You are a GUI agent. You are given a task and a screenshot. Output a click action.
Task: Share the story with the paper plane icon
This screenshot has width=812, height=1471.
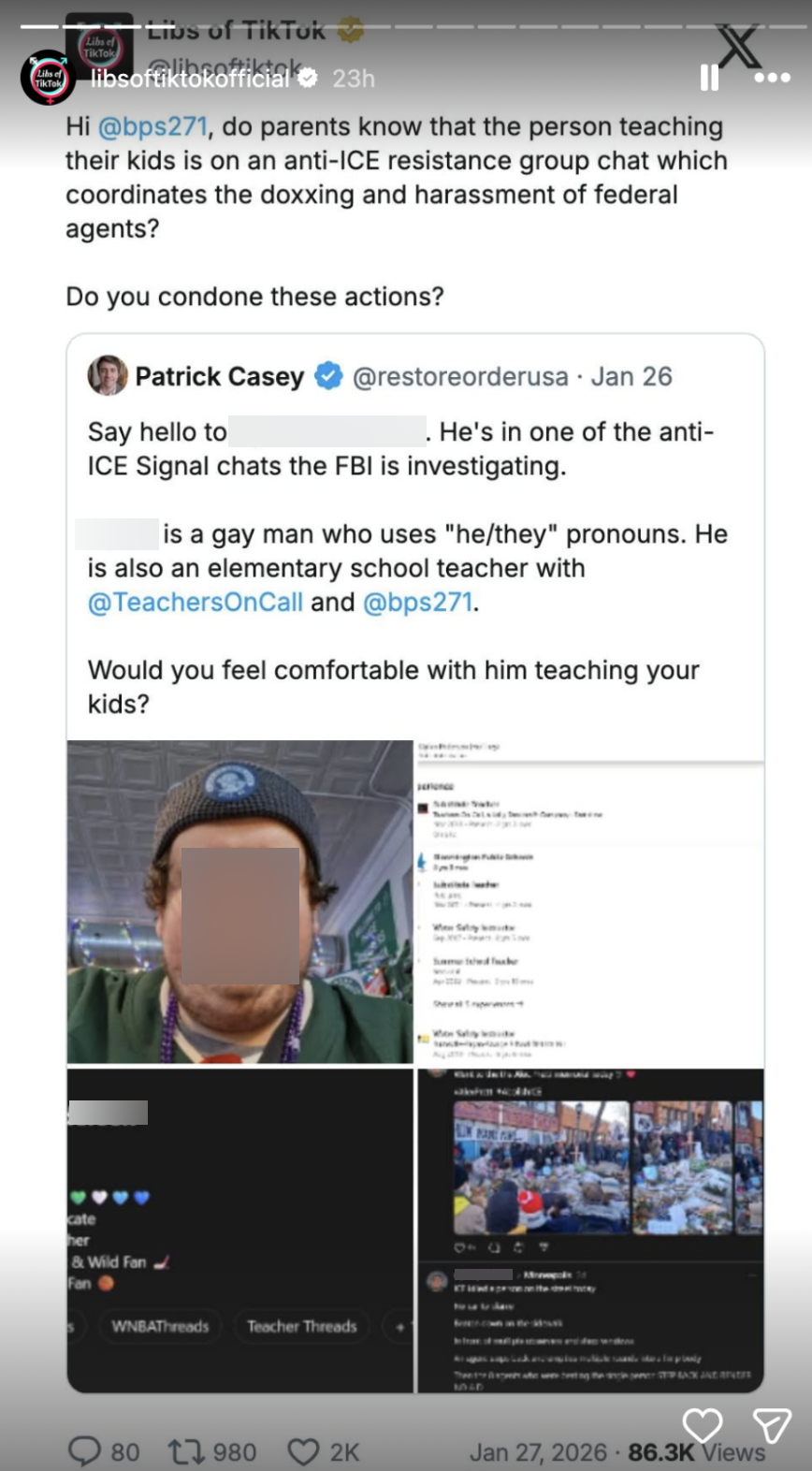coord(772,1426)
